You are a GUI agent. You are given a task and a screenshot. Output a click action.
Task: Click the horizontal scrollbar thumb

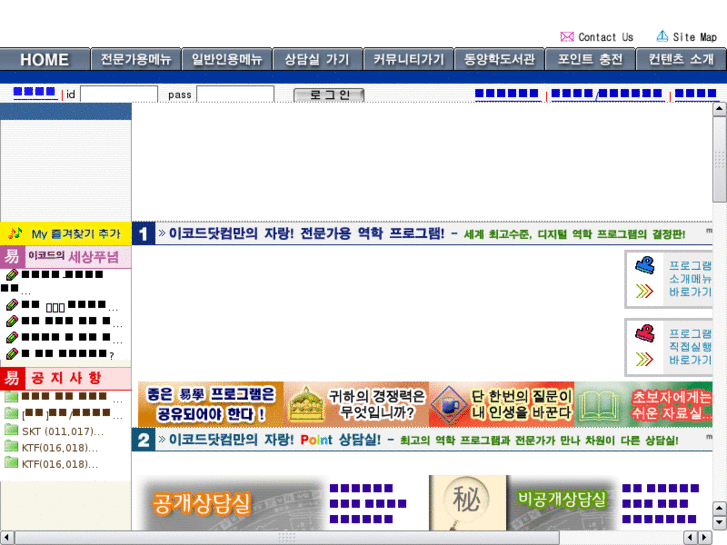point(287,537)
